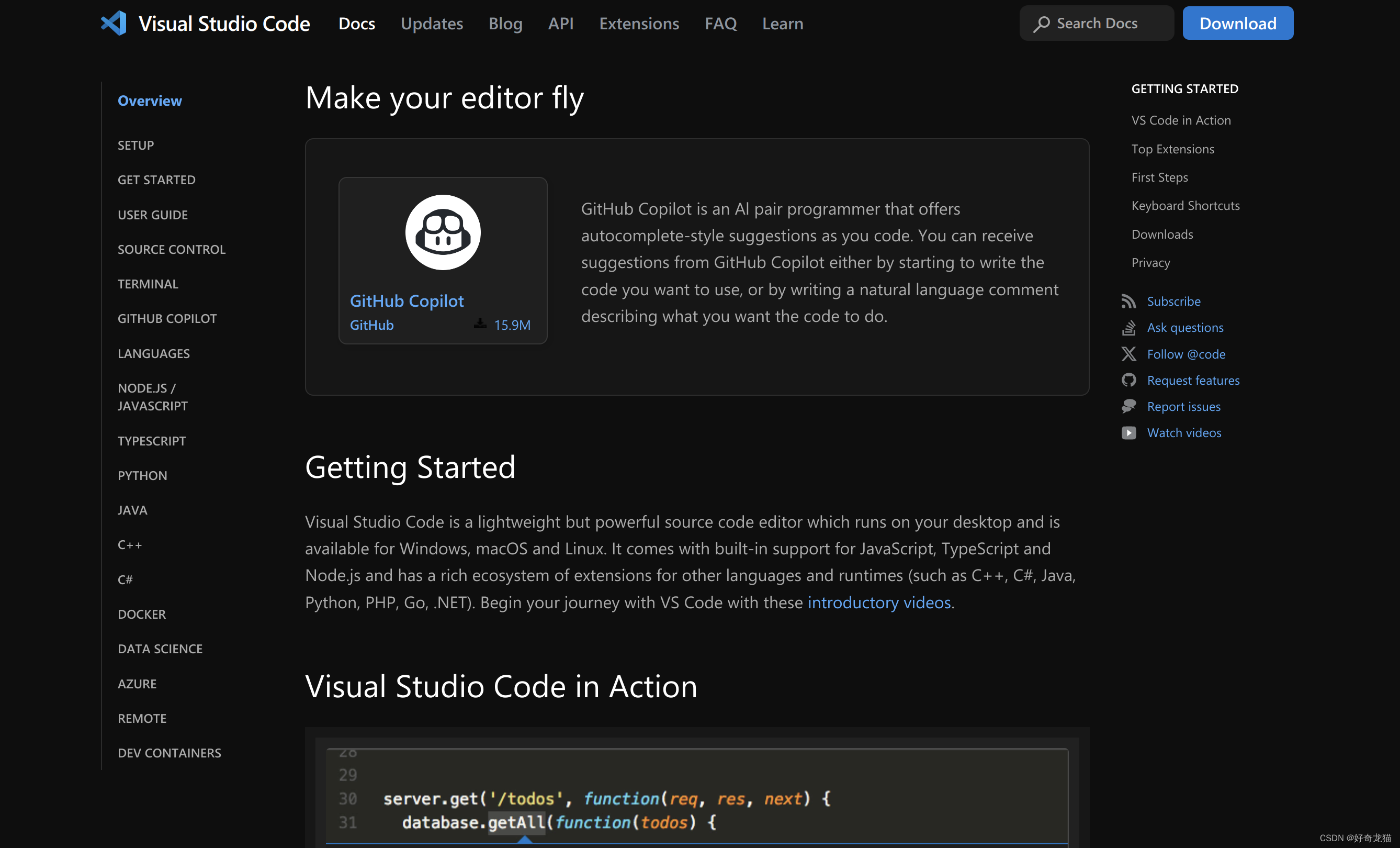
Task: Expand the DOCKER sidebar section
Action: 141,615
